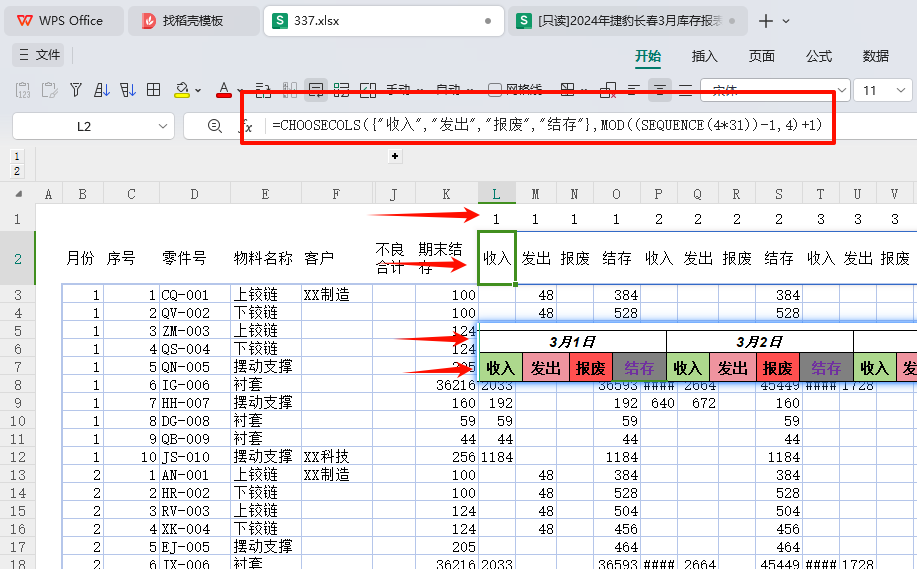Open the tab list chevron beside plus
This screenshot has height=569, width=917.
(786, 21)
